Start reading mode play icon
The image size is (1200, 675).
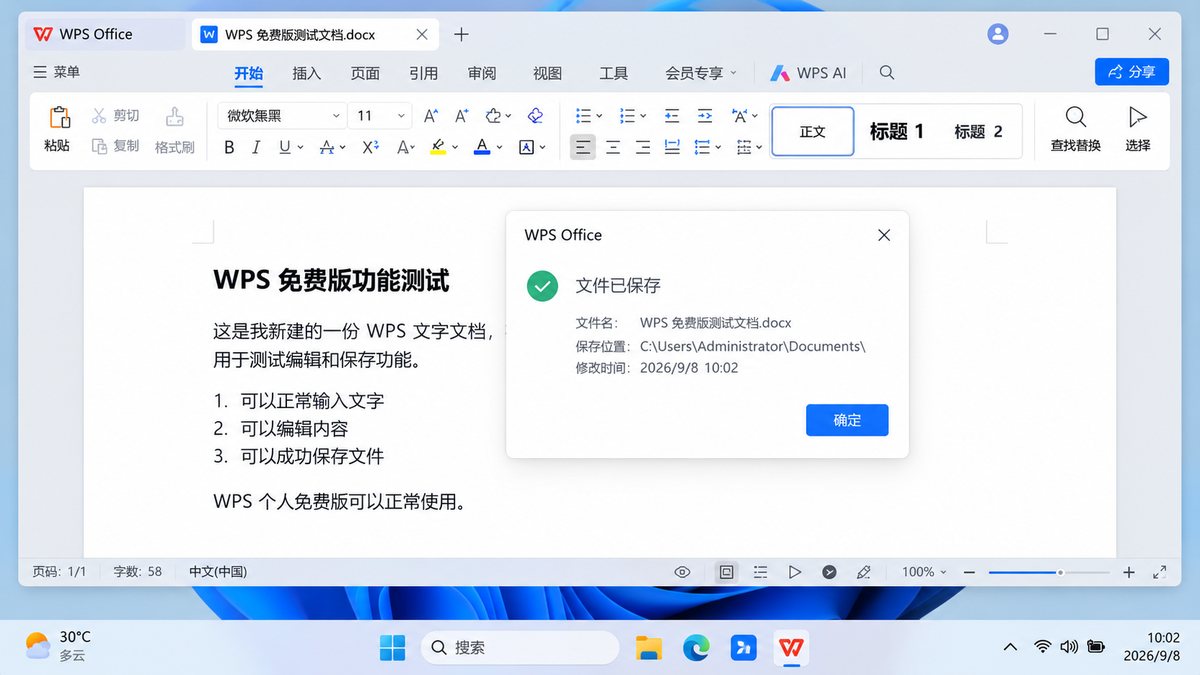click(x=795, y=572)
